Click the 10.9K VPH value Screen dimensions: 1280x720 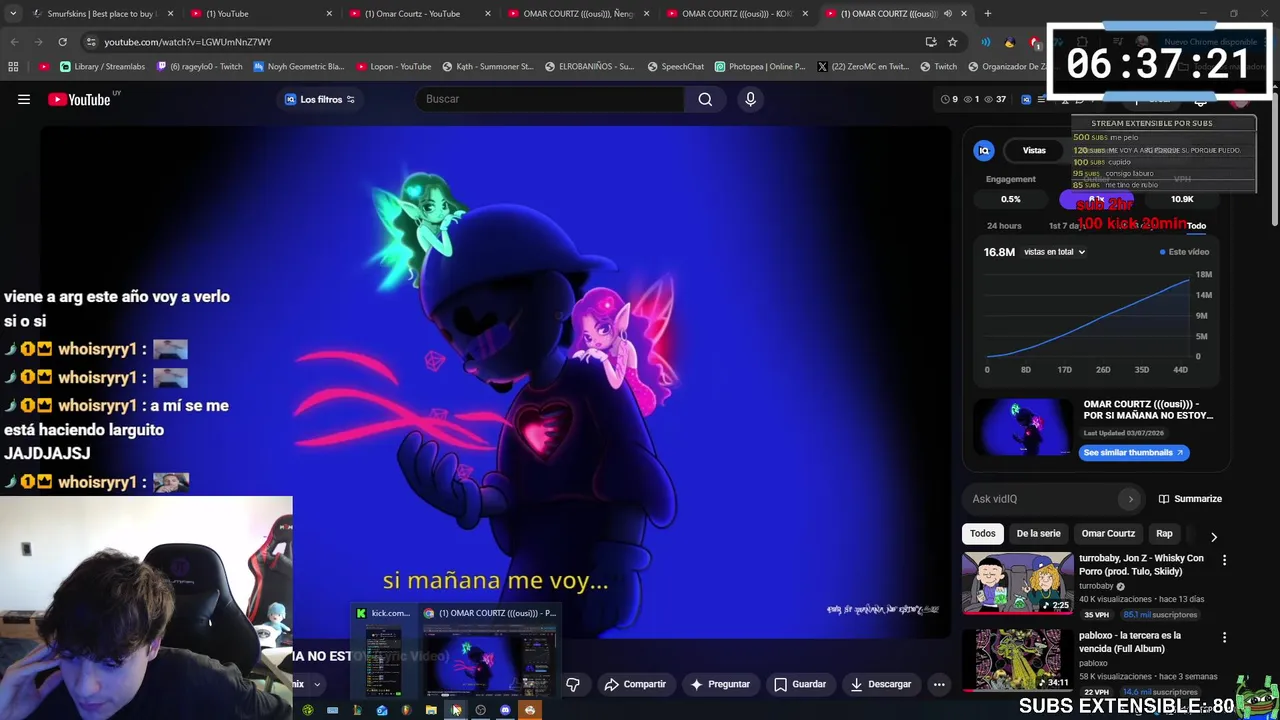(x=1182, y=199)
